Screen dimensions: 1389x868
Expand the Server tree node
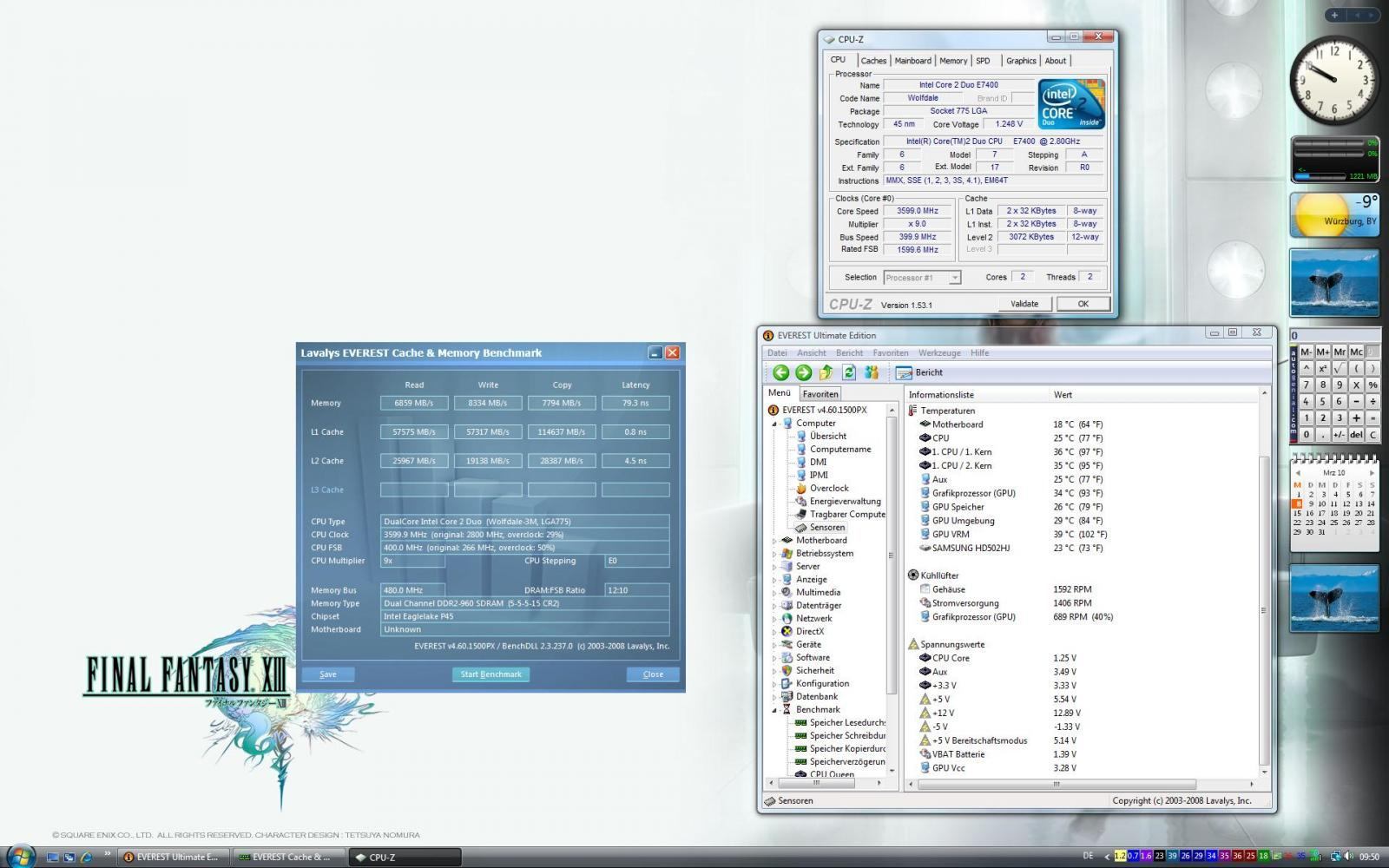(774, 567)
